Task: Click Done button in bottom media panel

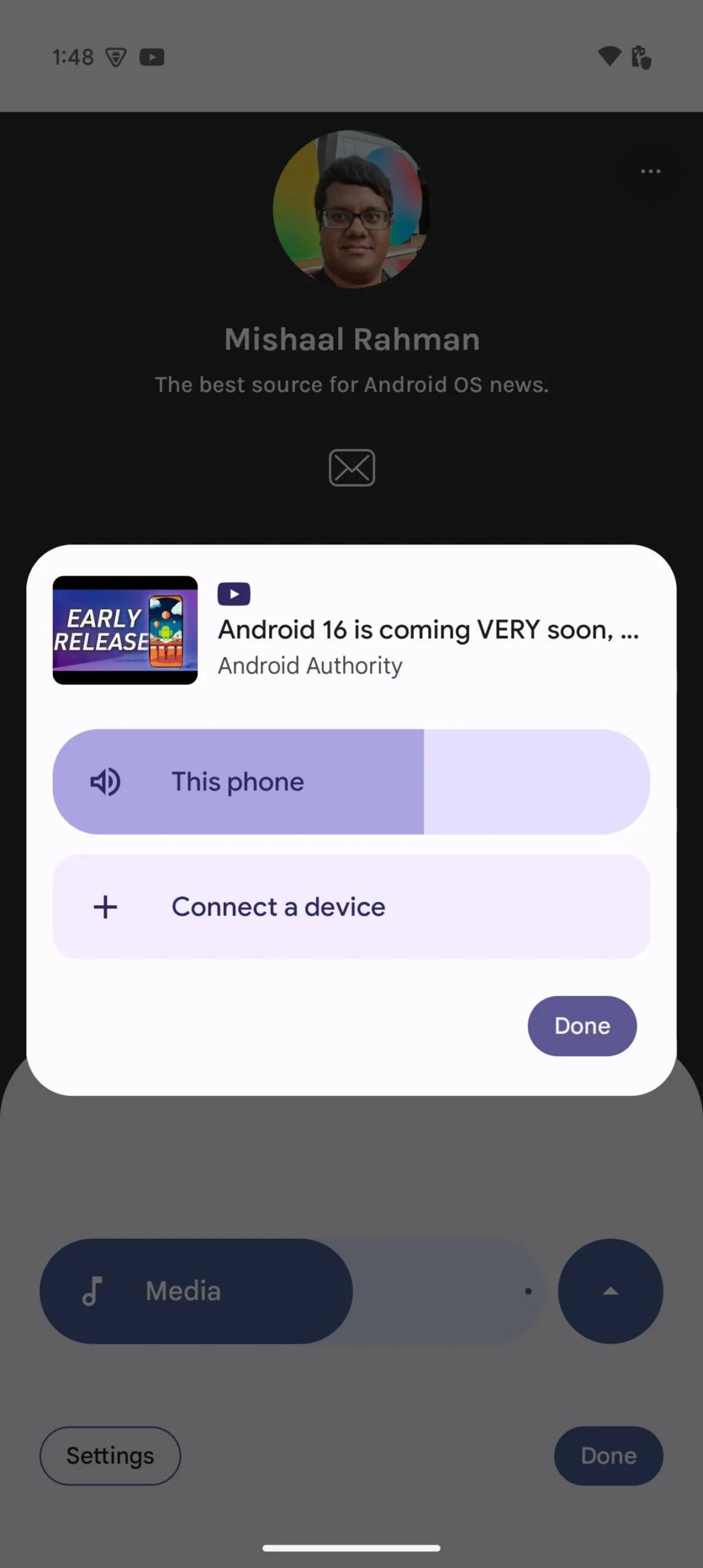Action: (608, 1455)
